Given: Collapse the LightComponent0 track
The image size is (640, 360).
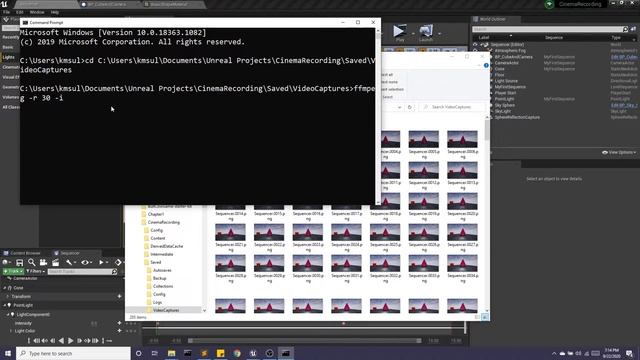Looking at the screenshot, I should (8, 314).
